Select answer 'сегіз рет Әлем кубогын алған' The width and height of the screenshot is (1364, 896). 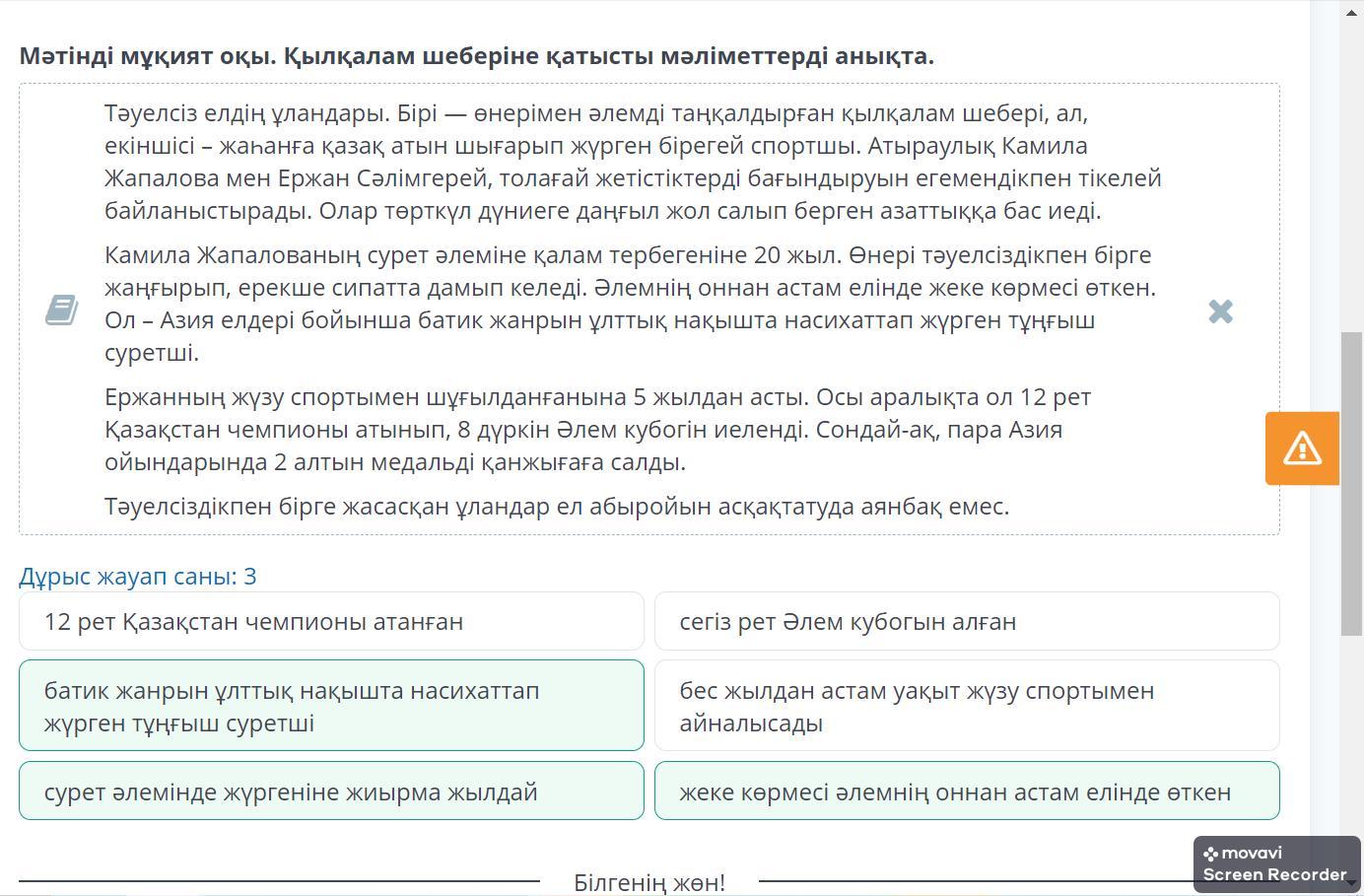[967, 621]
